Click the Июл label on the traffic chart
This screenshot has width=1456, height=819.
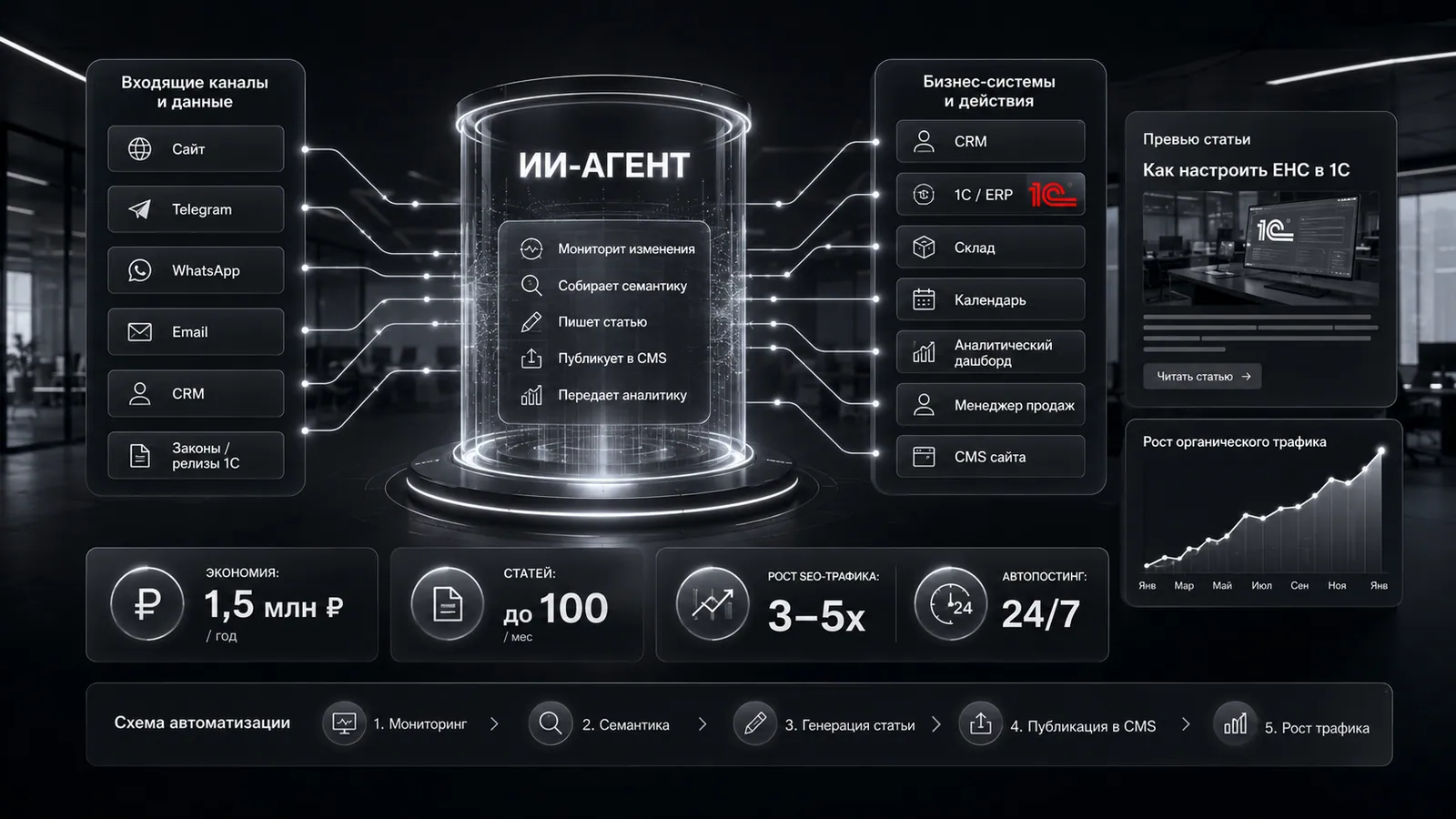(1261, 585)
